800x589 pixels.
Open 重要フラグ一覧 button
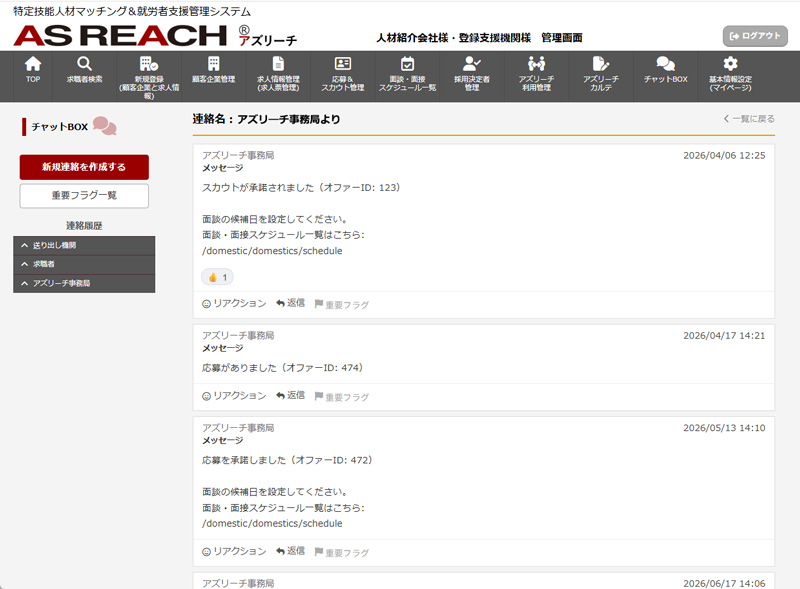(84, 195)
